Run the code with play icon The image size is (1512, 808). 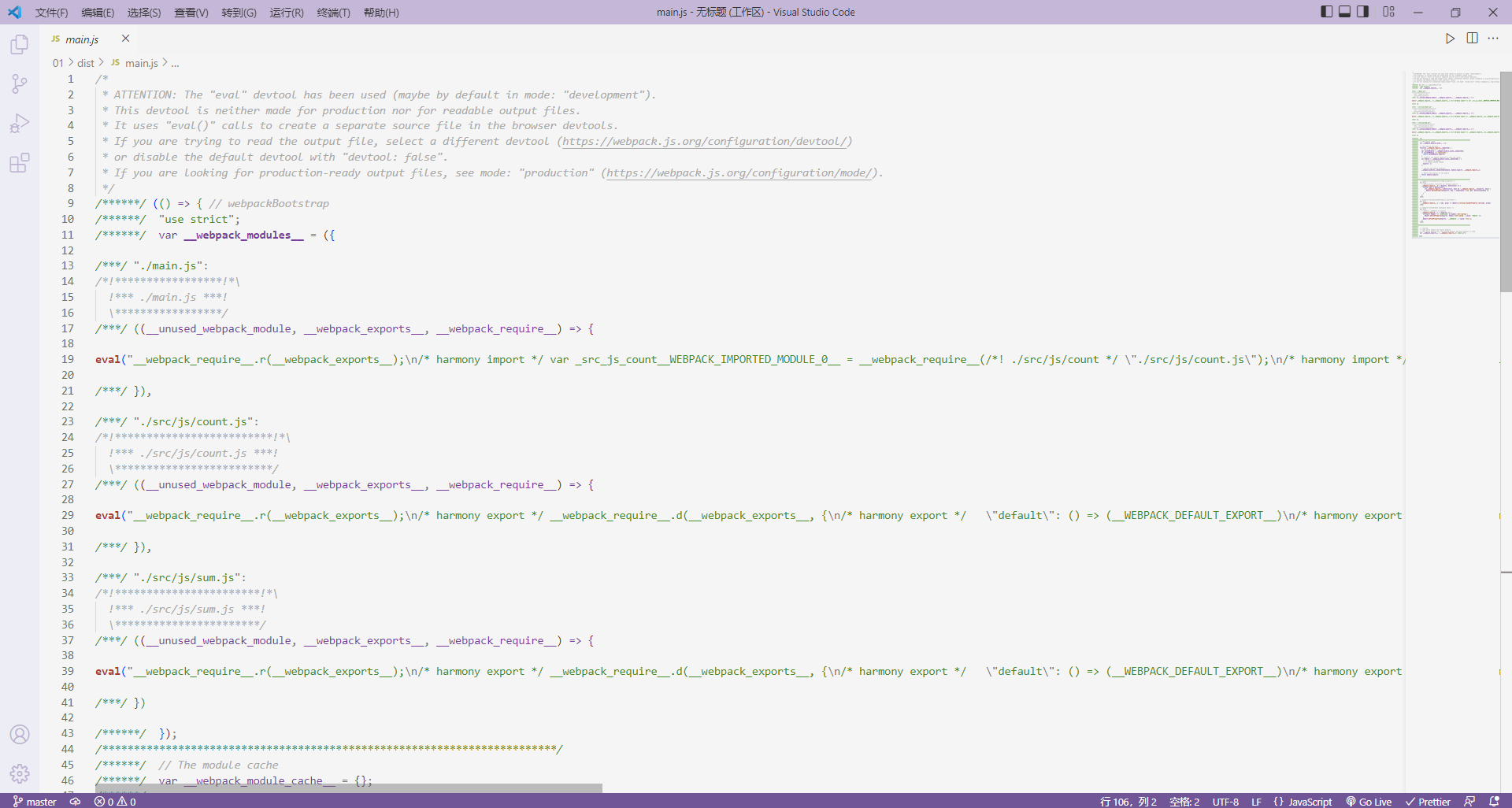(1450, 39)
